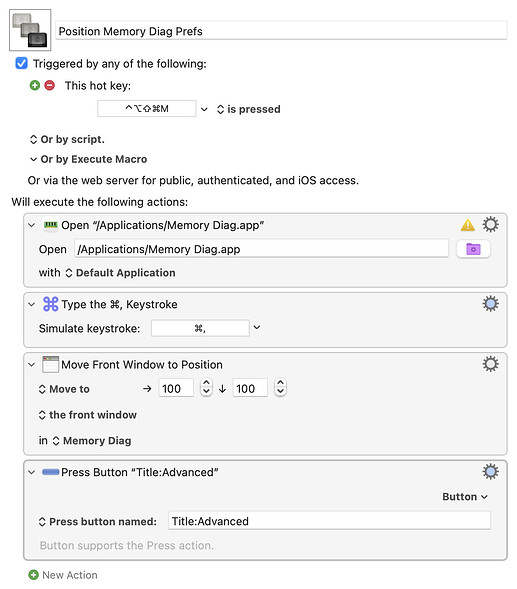Open the 'Default Application' popup menu

pyautogui.click(x=120, y=273)
